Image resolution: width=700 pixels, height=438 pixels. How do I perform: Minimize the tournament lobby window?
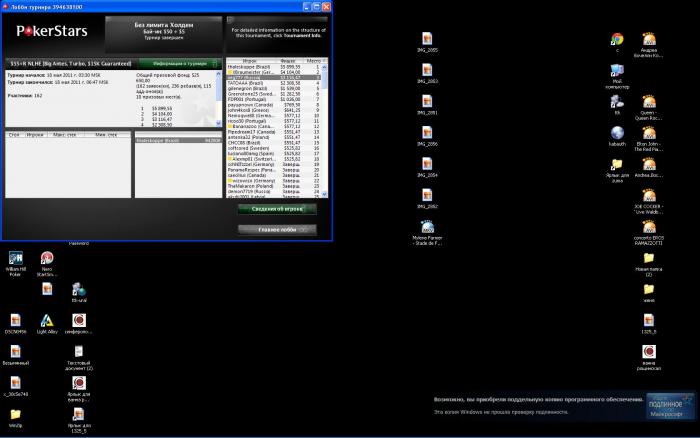(306, 6)
